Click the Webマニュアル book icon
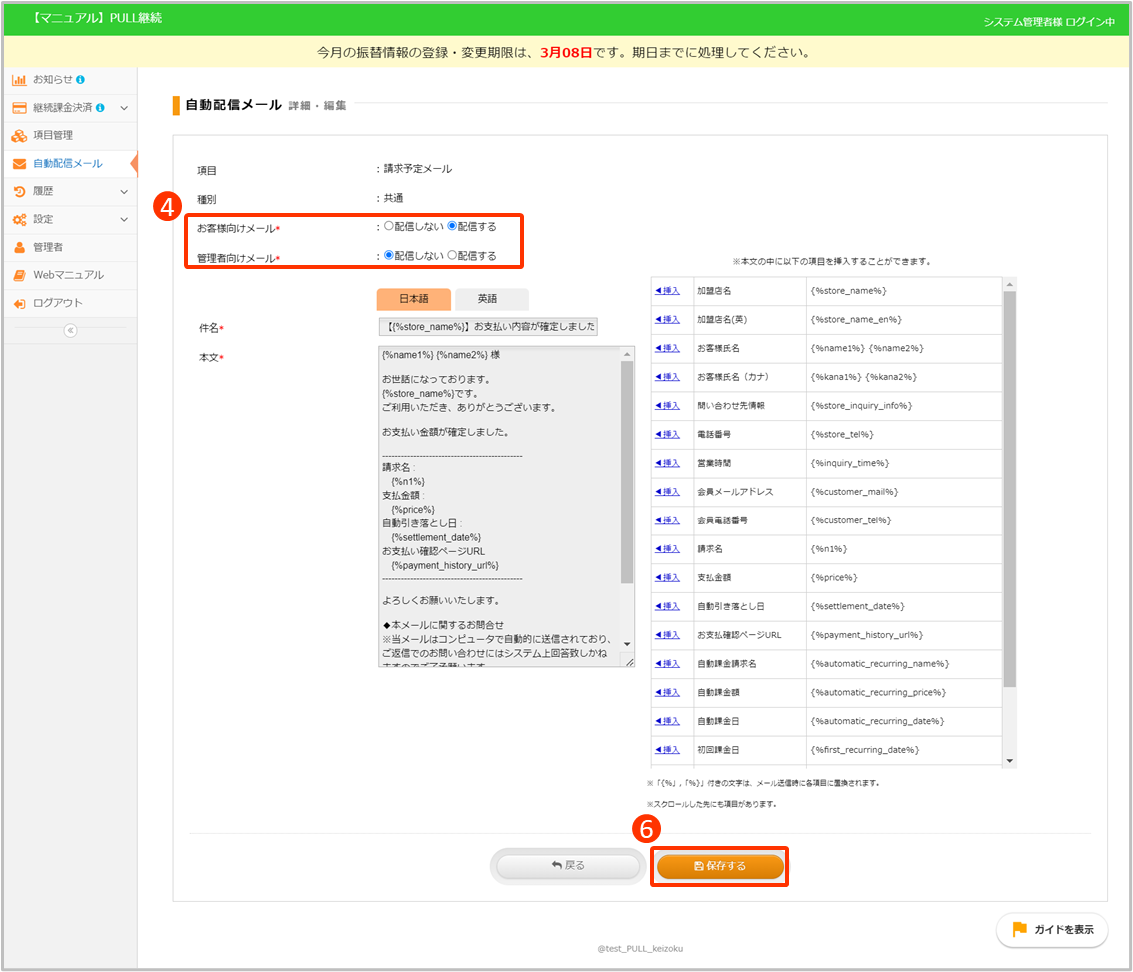The image size is (1133, 972). pyautogui.click(x=19, y=275)
